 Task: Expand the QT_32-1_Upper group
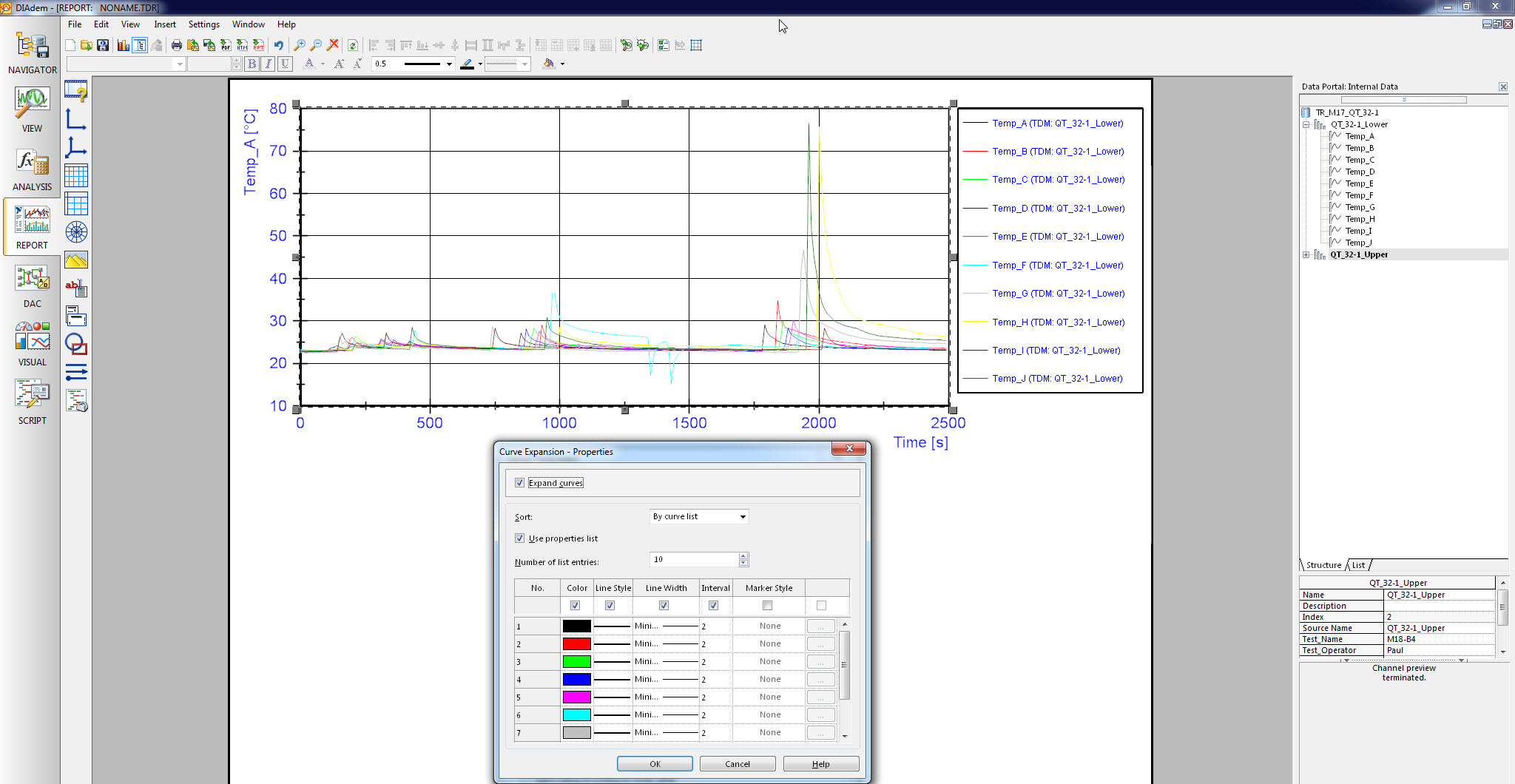pyautogui.click(x=1306, y=254)
